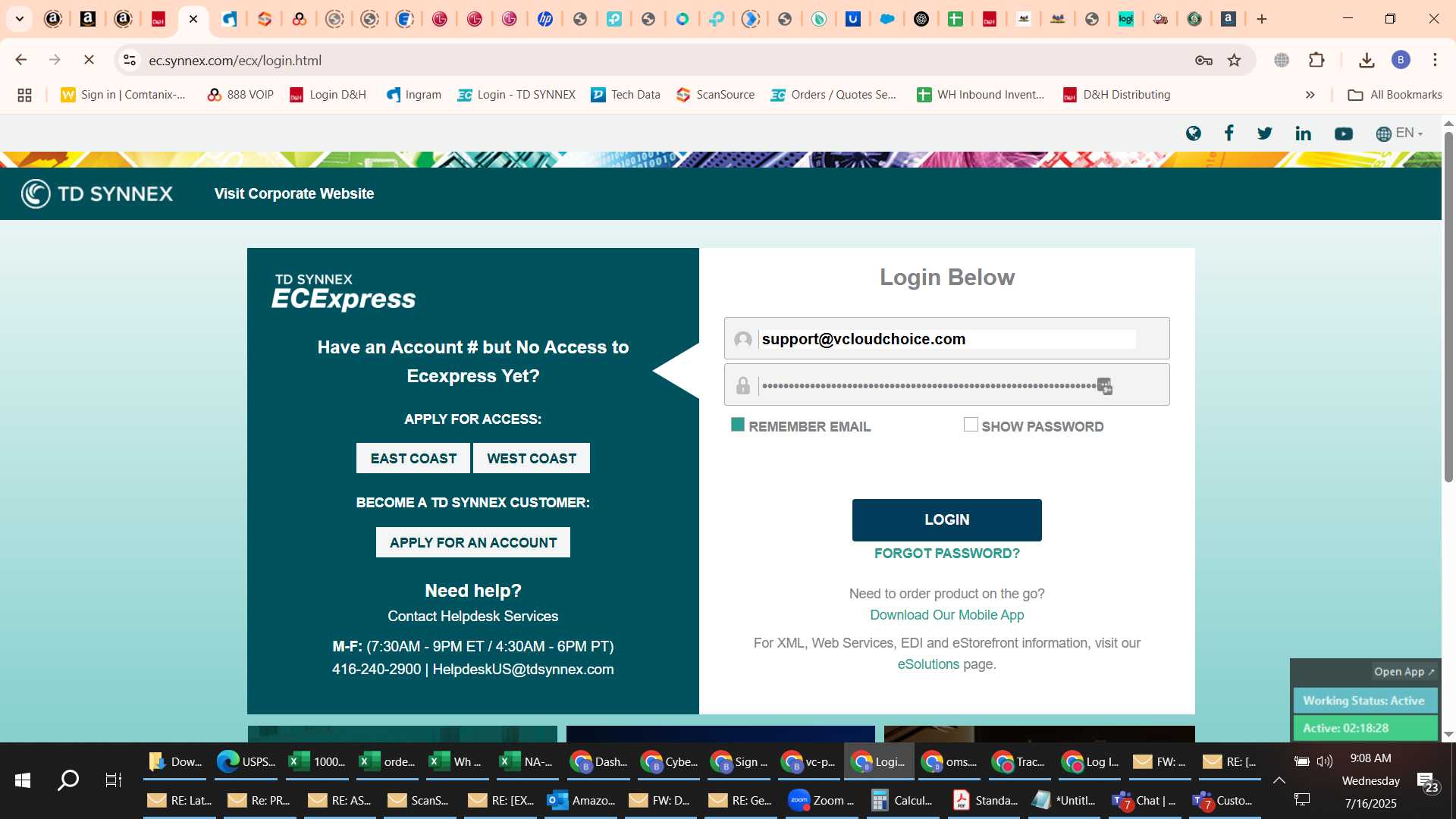Click APPLY FOR AN ACCOUNT button
The width and height of the screenshot is (1456, 819).
point(473,542)
